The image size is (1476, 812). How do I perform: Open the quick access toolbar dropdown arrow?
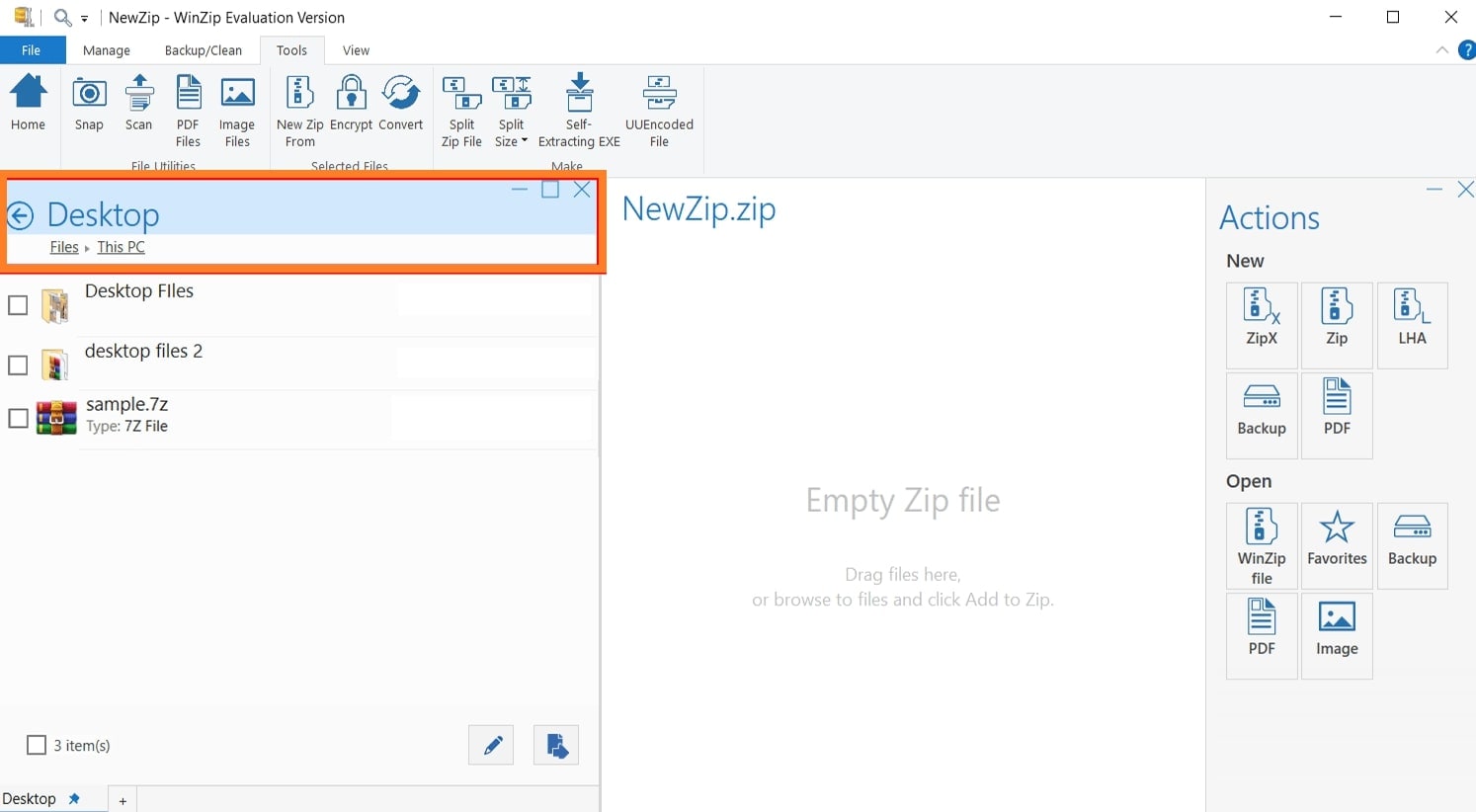point(85,18)
